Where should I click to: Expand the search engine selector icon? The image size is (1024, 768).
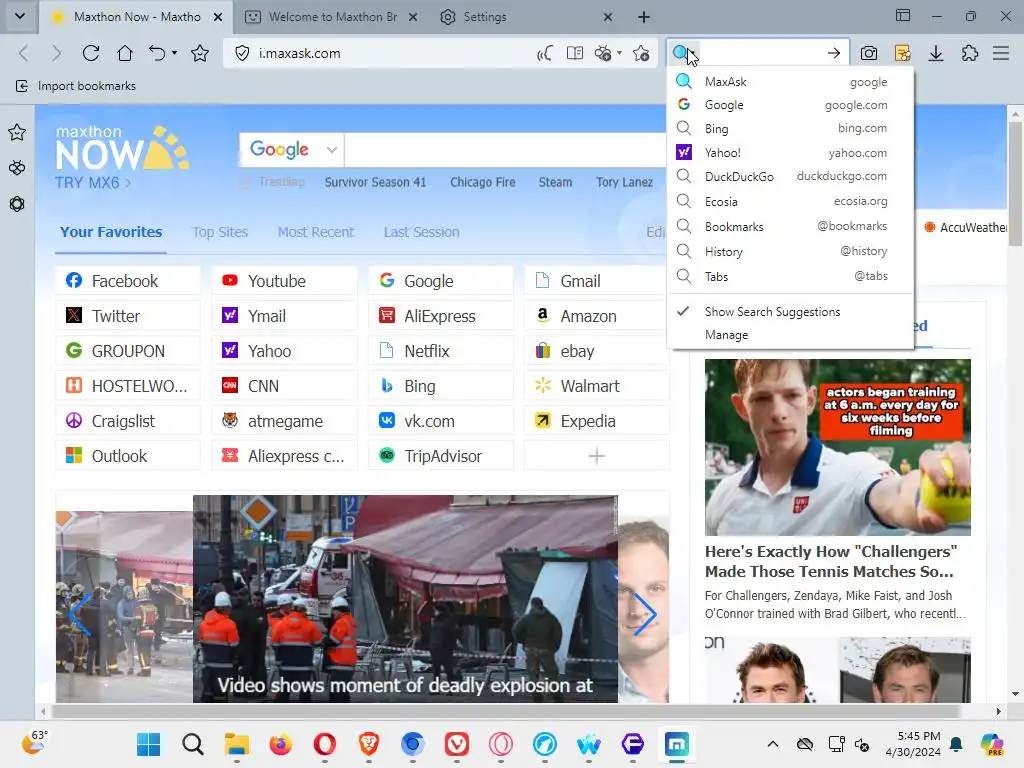coord(684,53)
